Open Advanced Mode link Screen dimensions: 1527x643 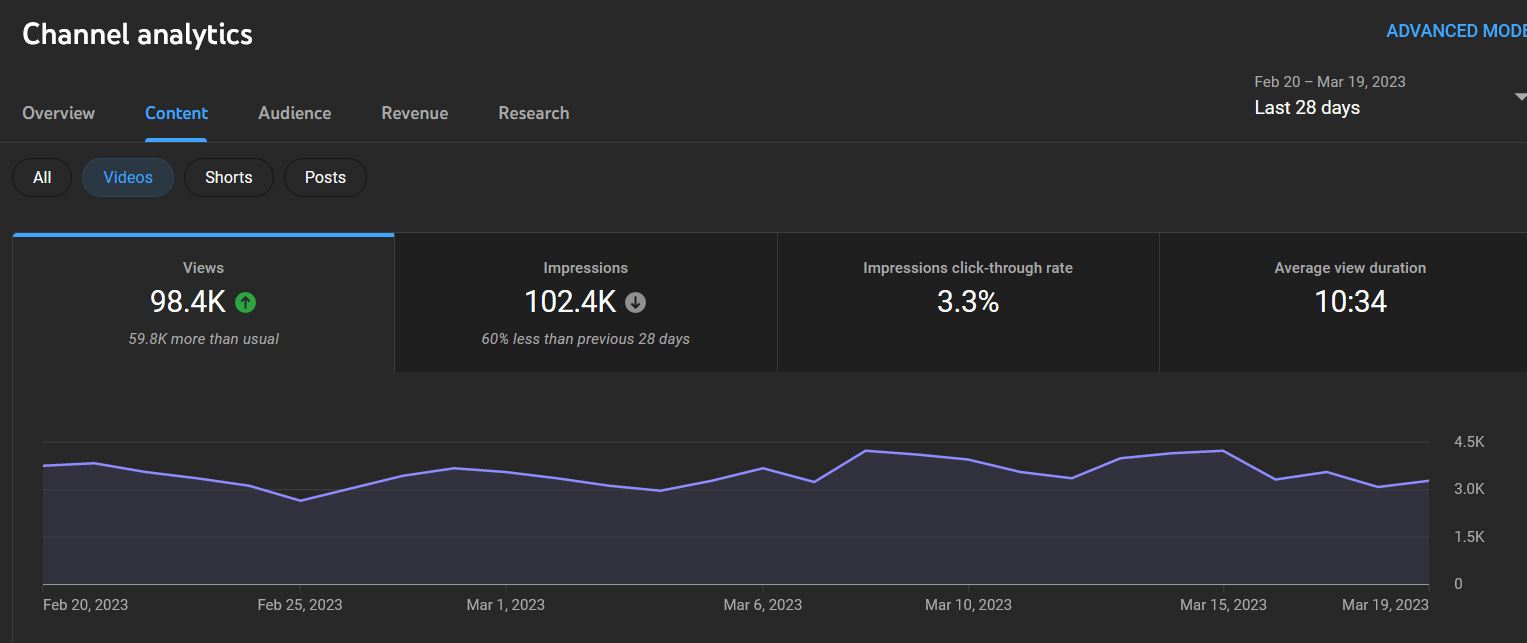coord(1455,31)
